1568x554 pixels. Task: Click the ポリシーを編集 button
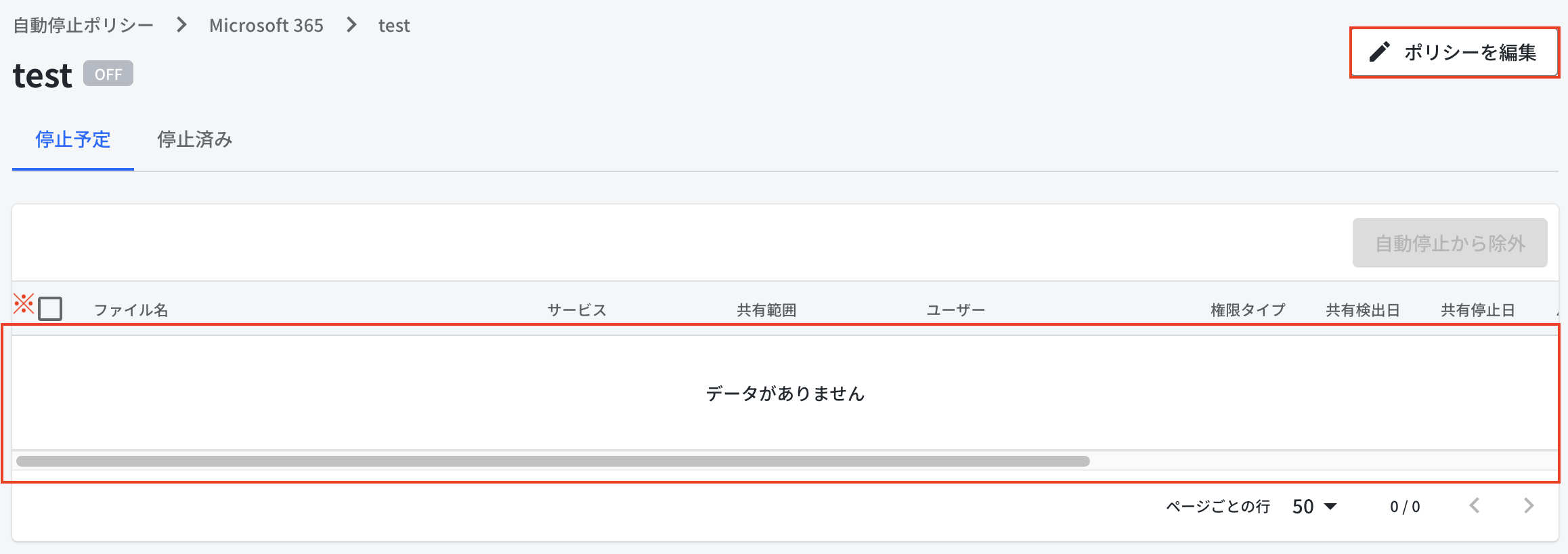(1454, 52)
